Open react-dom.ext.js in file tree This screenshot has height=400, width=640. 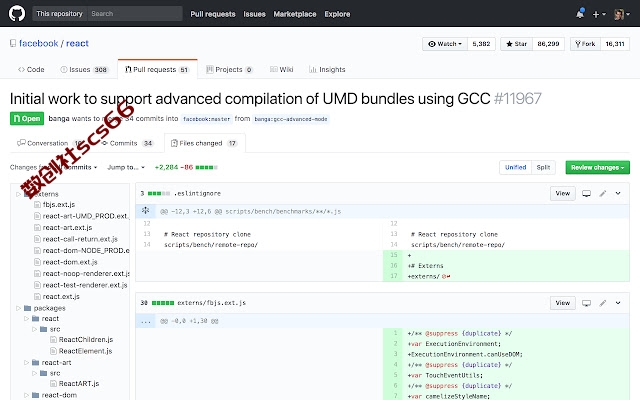pyautogui.click(x=70, y=262)
